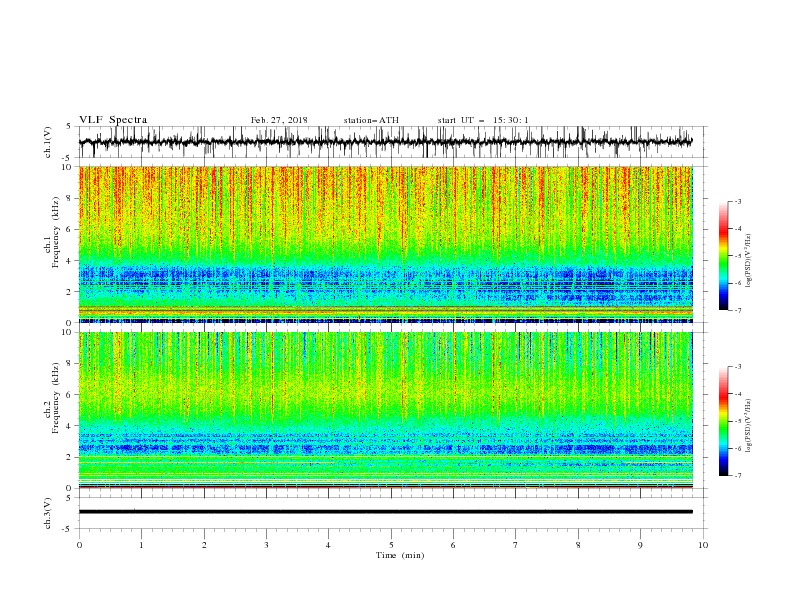792x612 pixels.
Task: Click the date "Feb. 27, 2018"
Action: 279,120
